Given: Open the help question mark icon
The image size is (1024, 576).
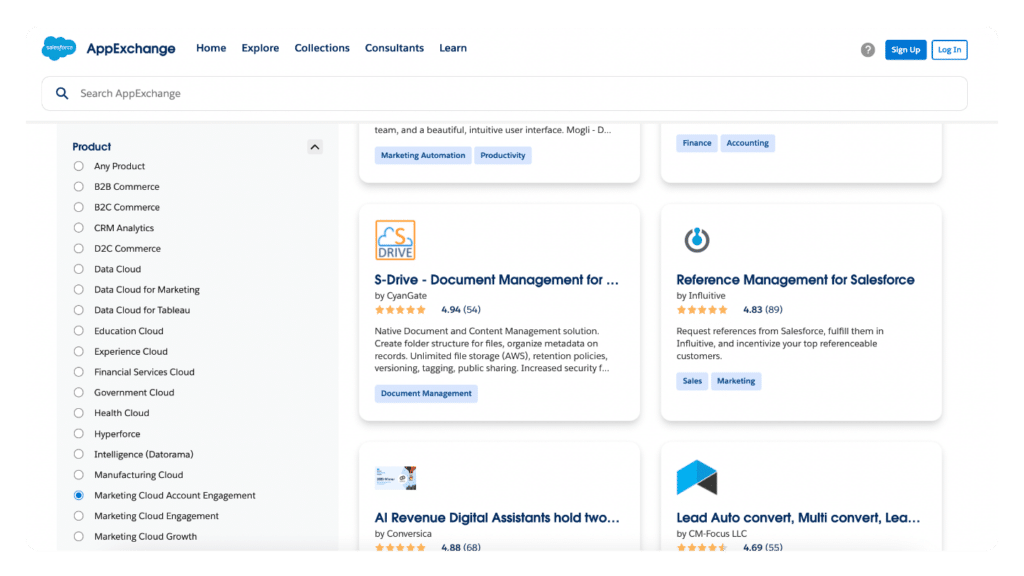Looking at the screenshot, I should (x=867, y=49).
